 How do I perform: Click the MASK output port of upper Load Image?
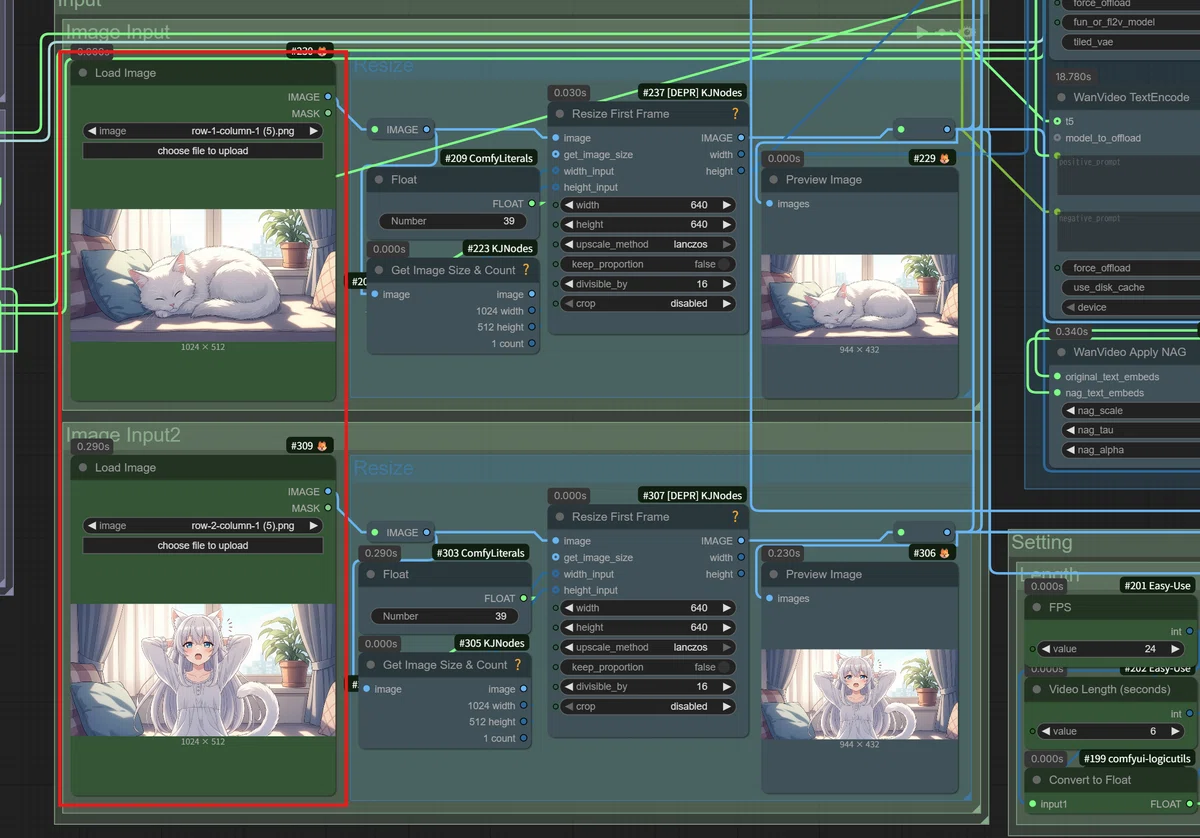[328, 113]
